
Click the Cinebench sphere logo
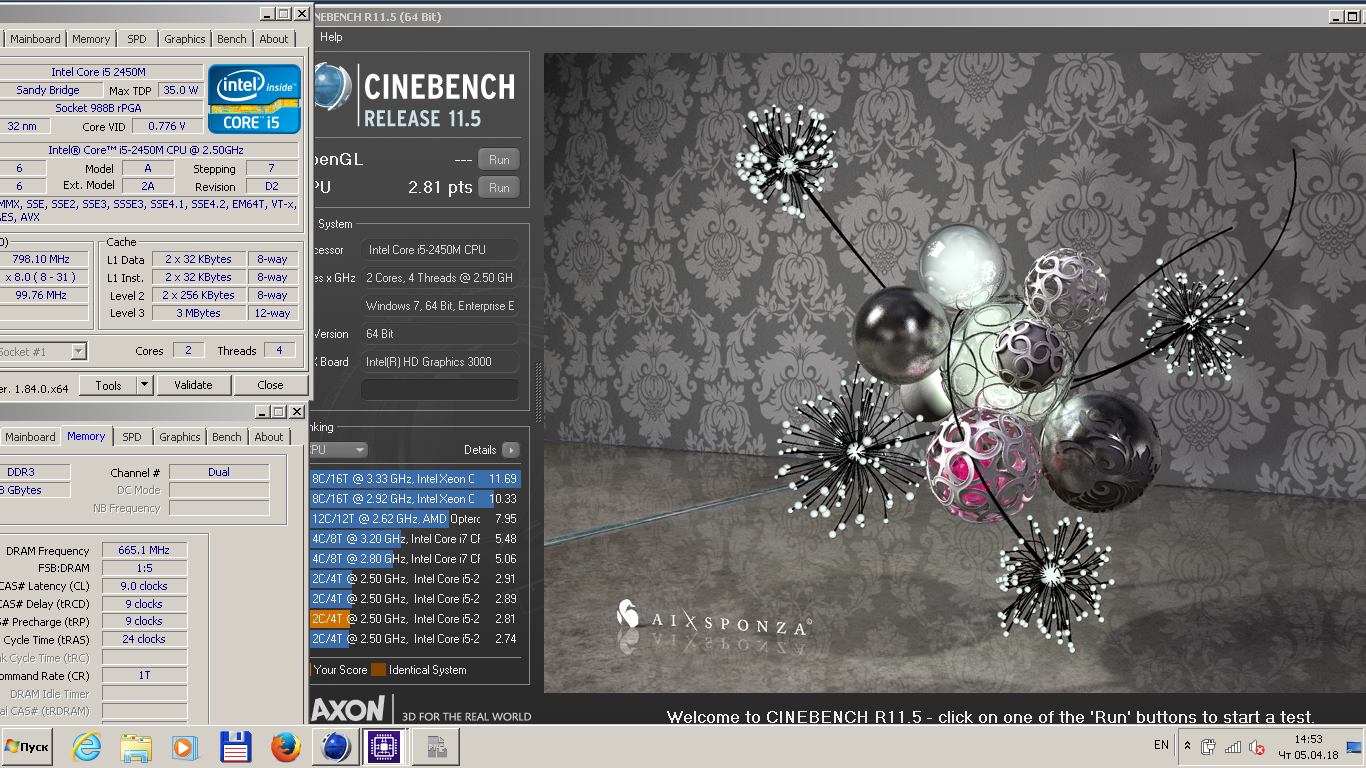tap(330, 86)
